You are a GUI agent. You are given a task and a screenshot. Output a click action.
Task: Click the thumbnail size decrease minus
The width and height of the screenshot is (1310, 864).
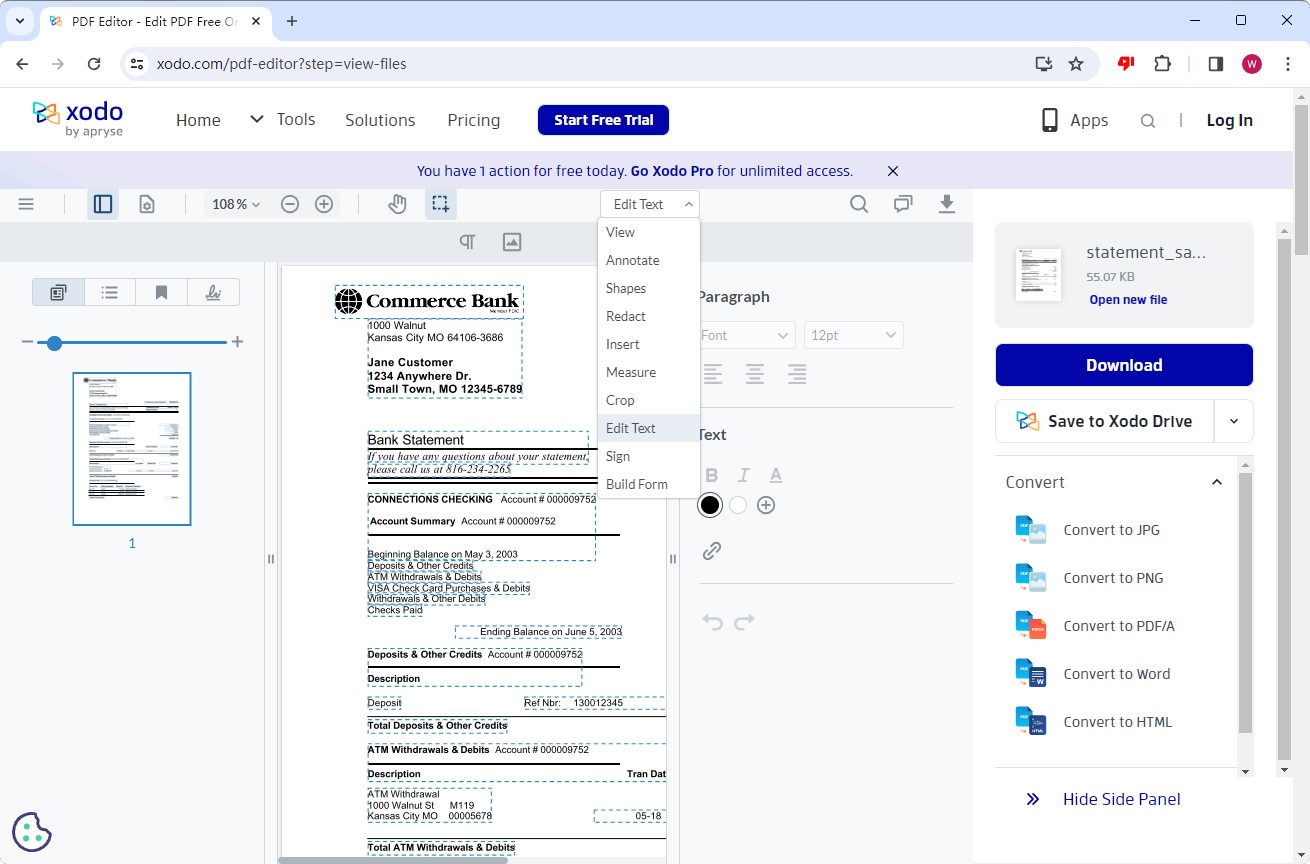pos(27,342)
